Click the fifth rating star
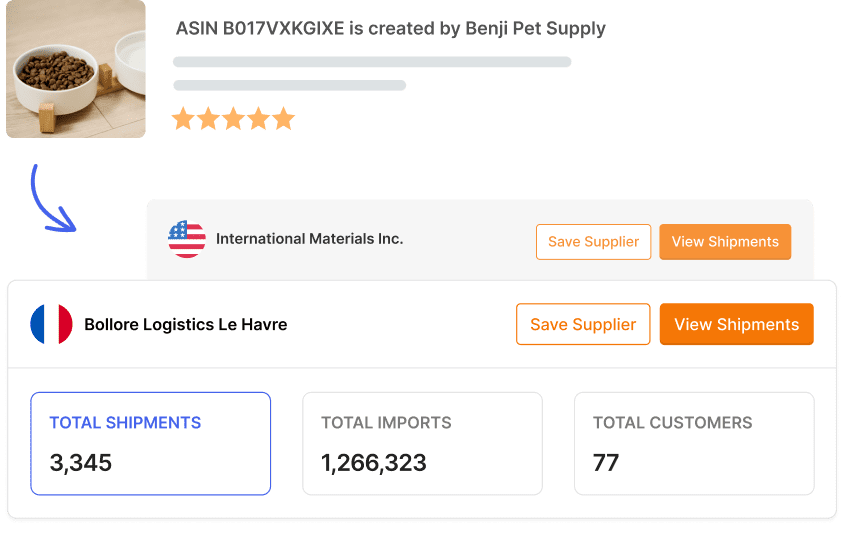Viewport: 855px width, 536px height. (x=283, y=120)
